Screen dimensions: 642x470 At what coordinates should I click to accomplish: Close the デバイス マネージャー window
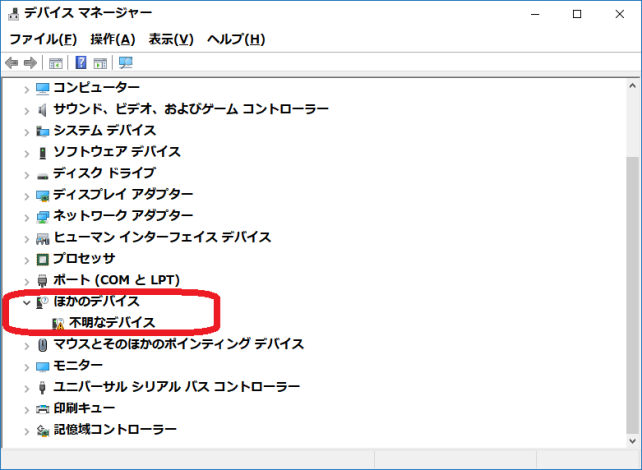coord(619,14)
